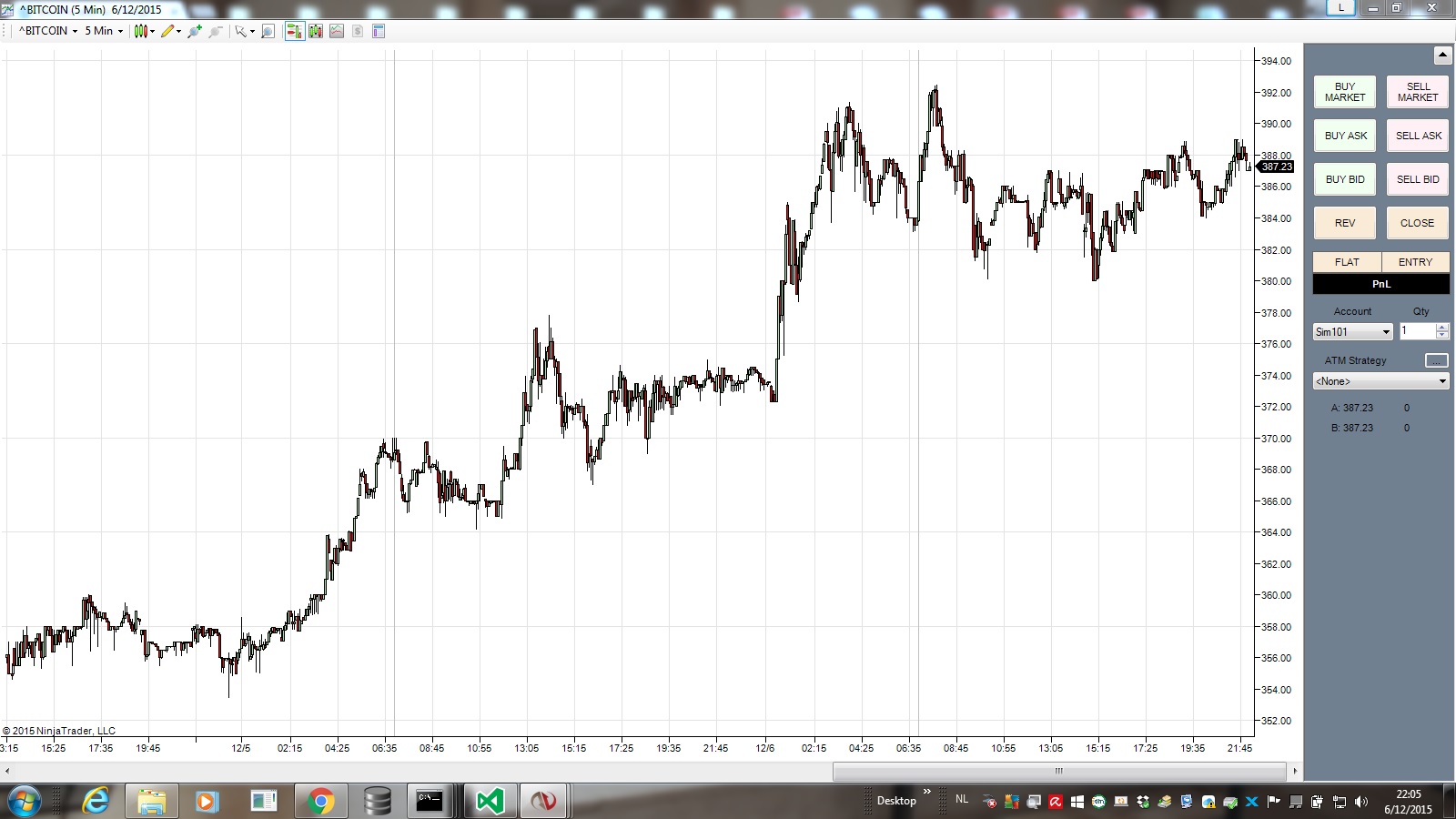Decrease quantity with the down stepper
Screen dimensions: 1456x819
[x=1442, y=336]
